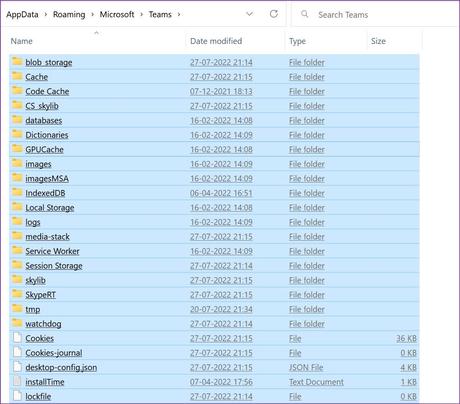The height and width of the screenshot is (404, 460).
Task: Click the search magnifier icon
Action: click(x=304, y=14)
